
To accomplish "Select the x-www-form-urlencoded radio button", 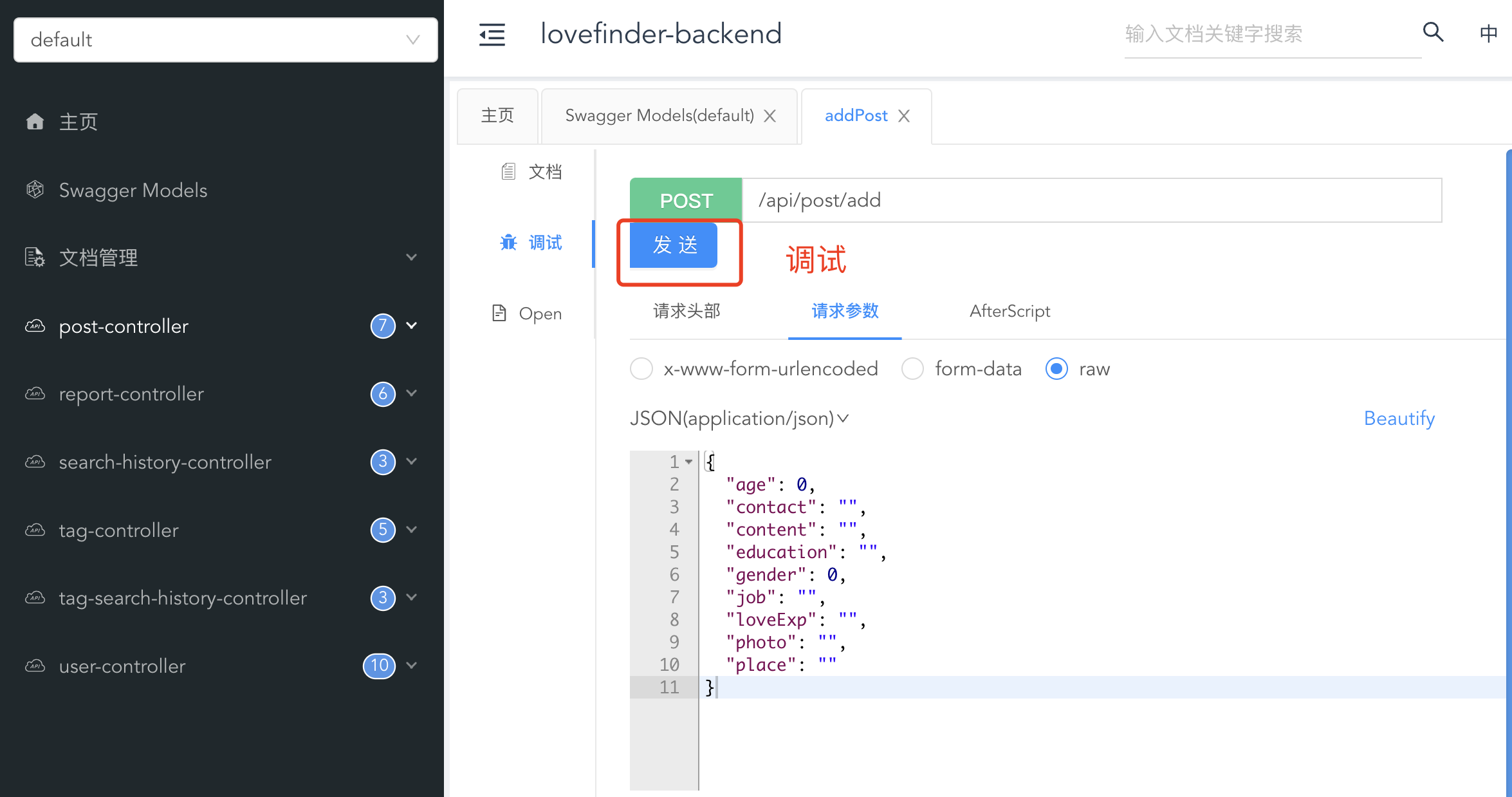I will pyautogui.click(x=641, y=370).
